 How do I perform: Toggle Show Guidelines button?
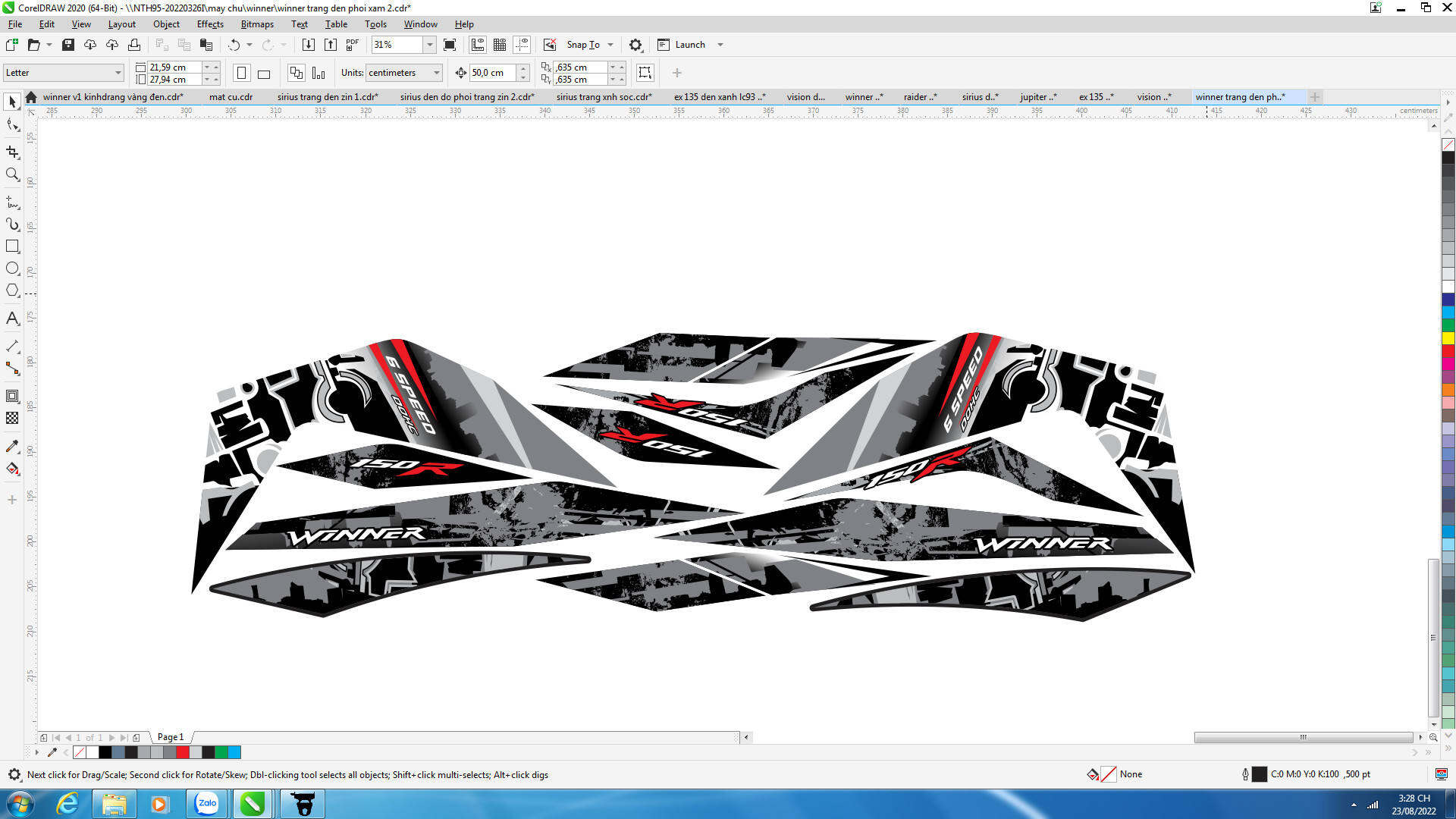tap(522, 45)
